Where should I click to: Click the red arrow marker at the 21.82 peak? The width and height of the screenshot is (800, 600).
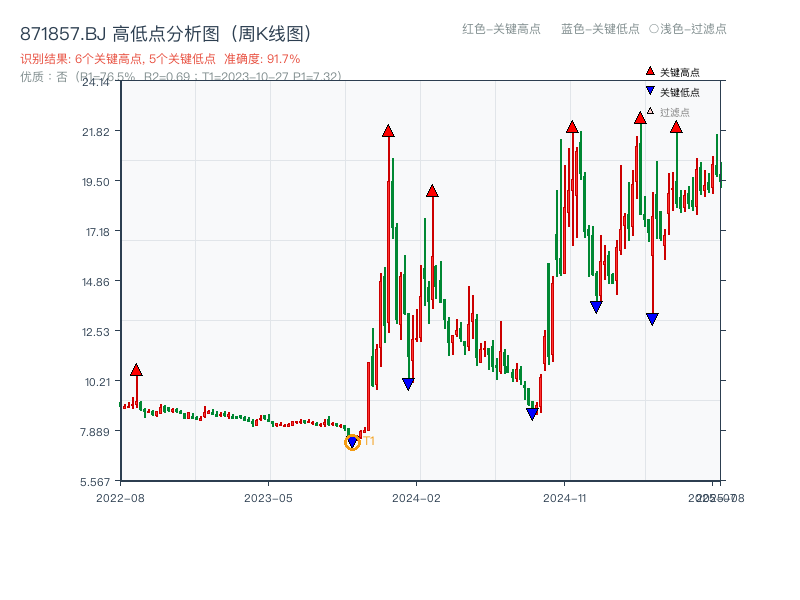[388, 131]
